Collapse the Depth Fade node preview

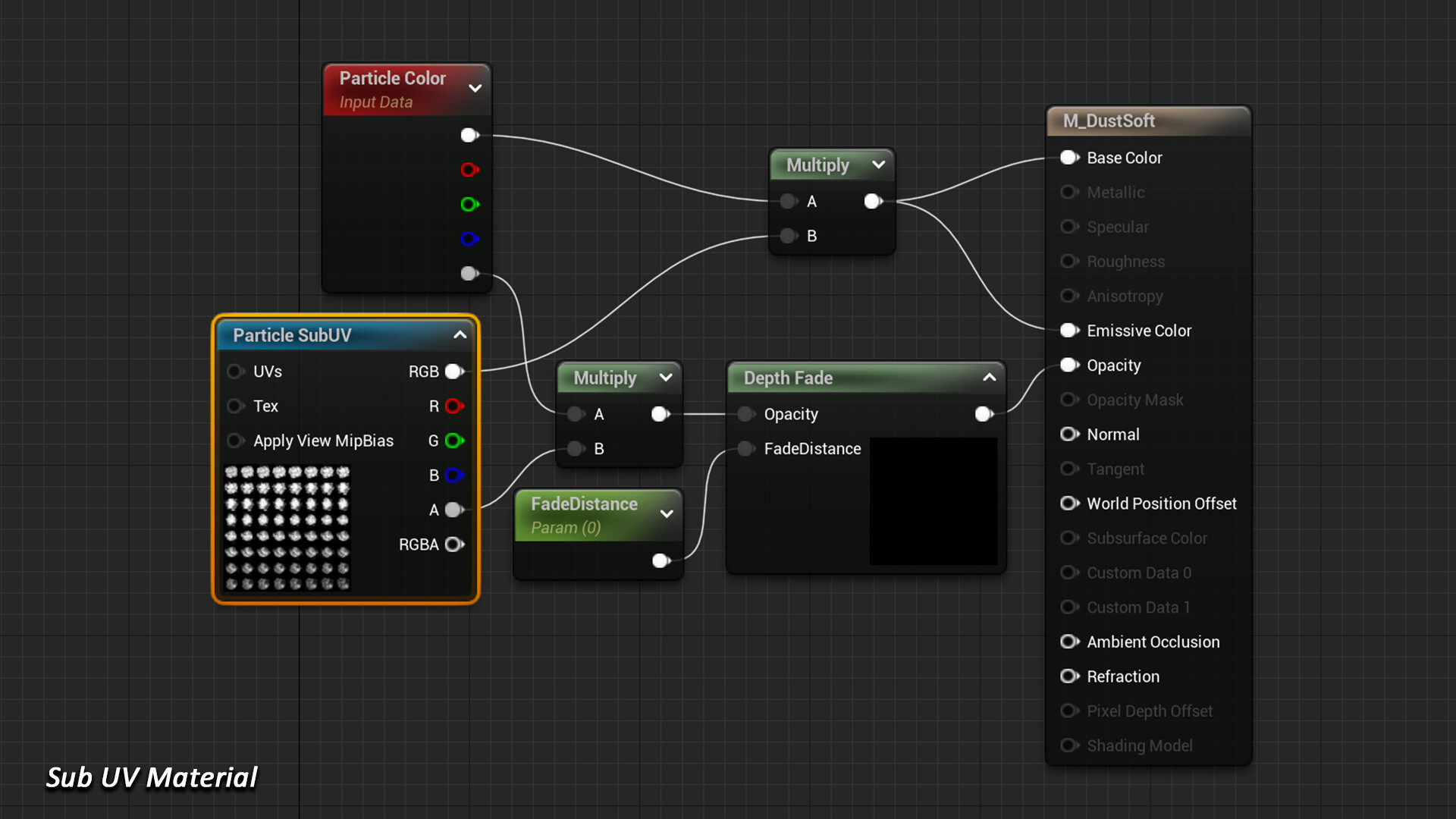pyautogui.click(x=990, y=378)
